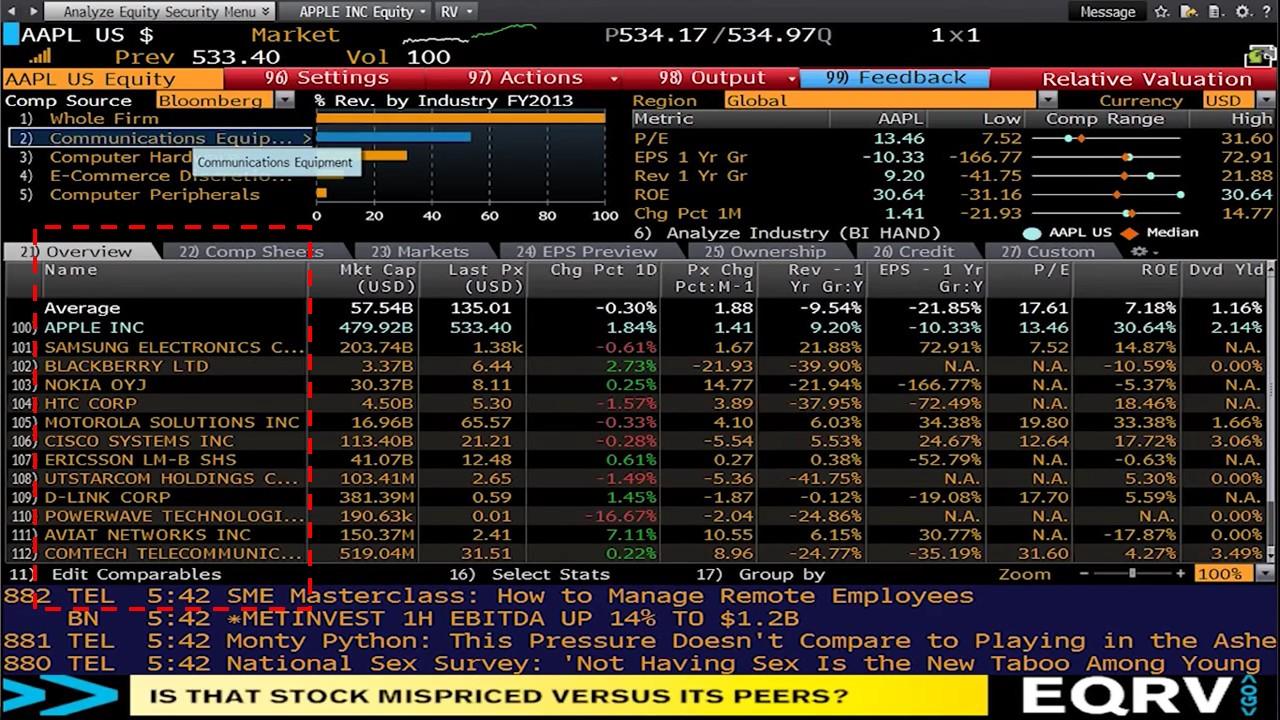1280x720 pixels.
Task: Switch to the 21) Overview tab
Action: [81, 251]
